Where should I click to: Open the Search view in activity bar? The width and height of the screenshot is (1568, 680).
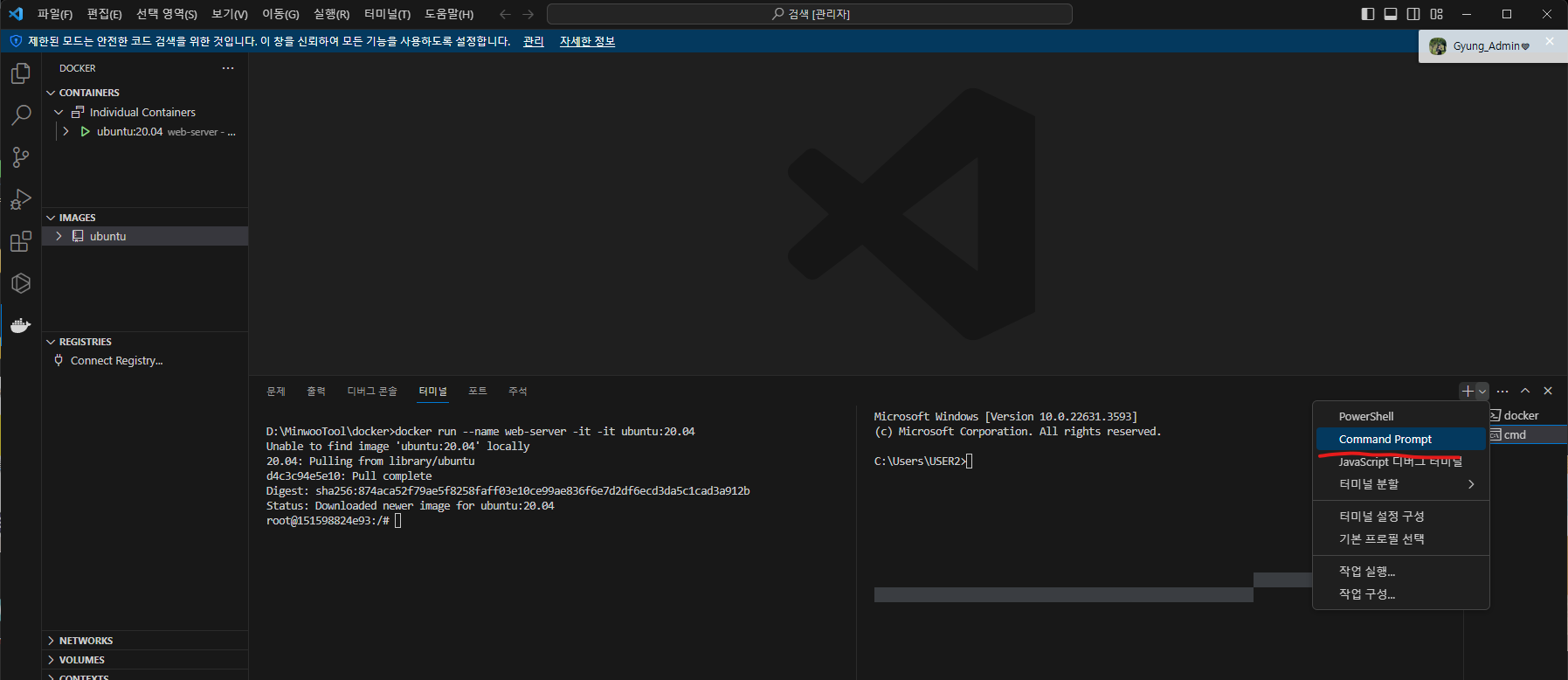pyautogui.click(x=21, y=115)
